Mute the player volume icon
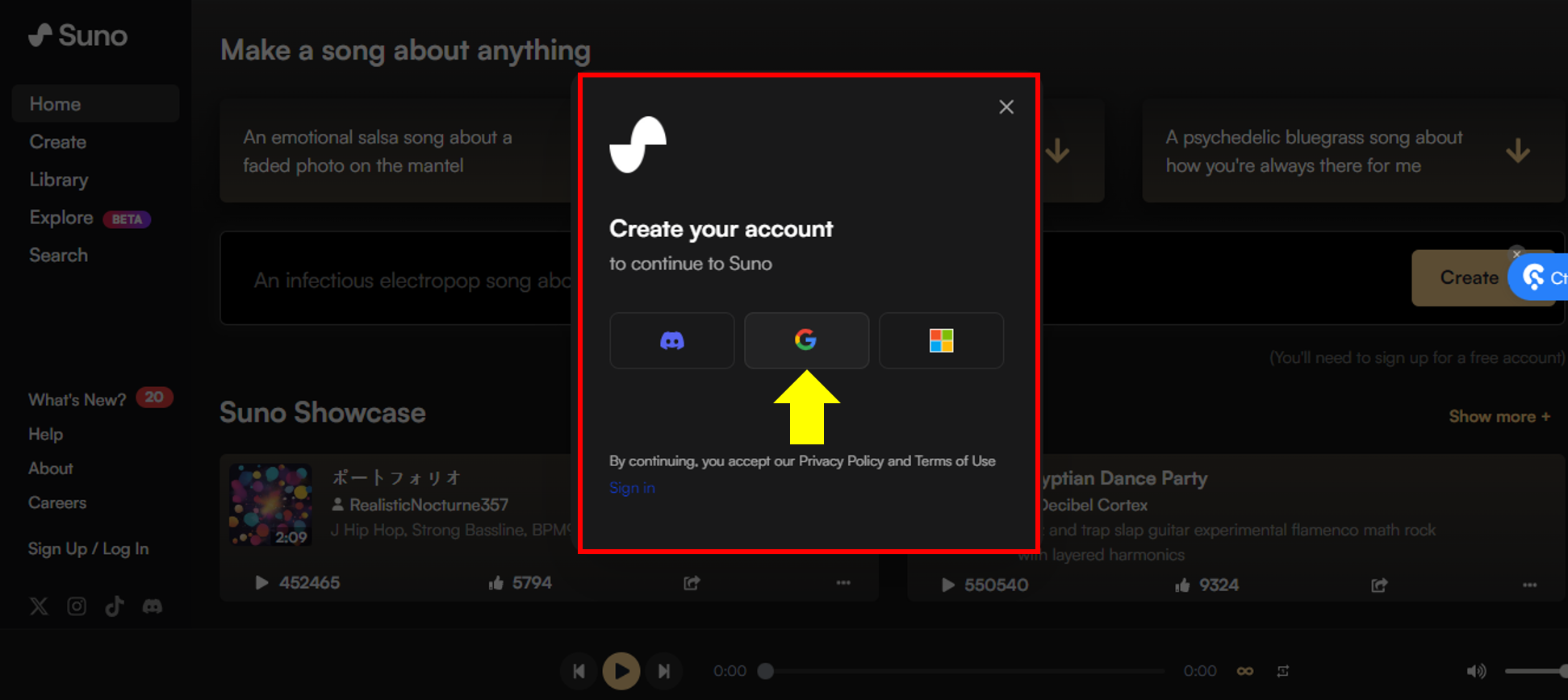 (x=1476, y=671)
